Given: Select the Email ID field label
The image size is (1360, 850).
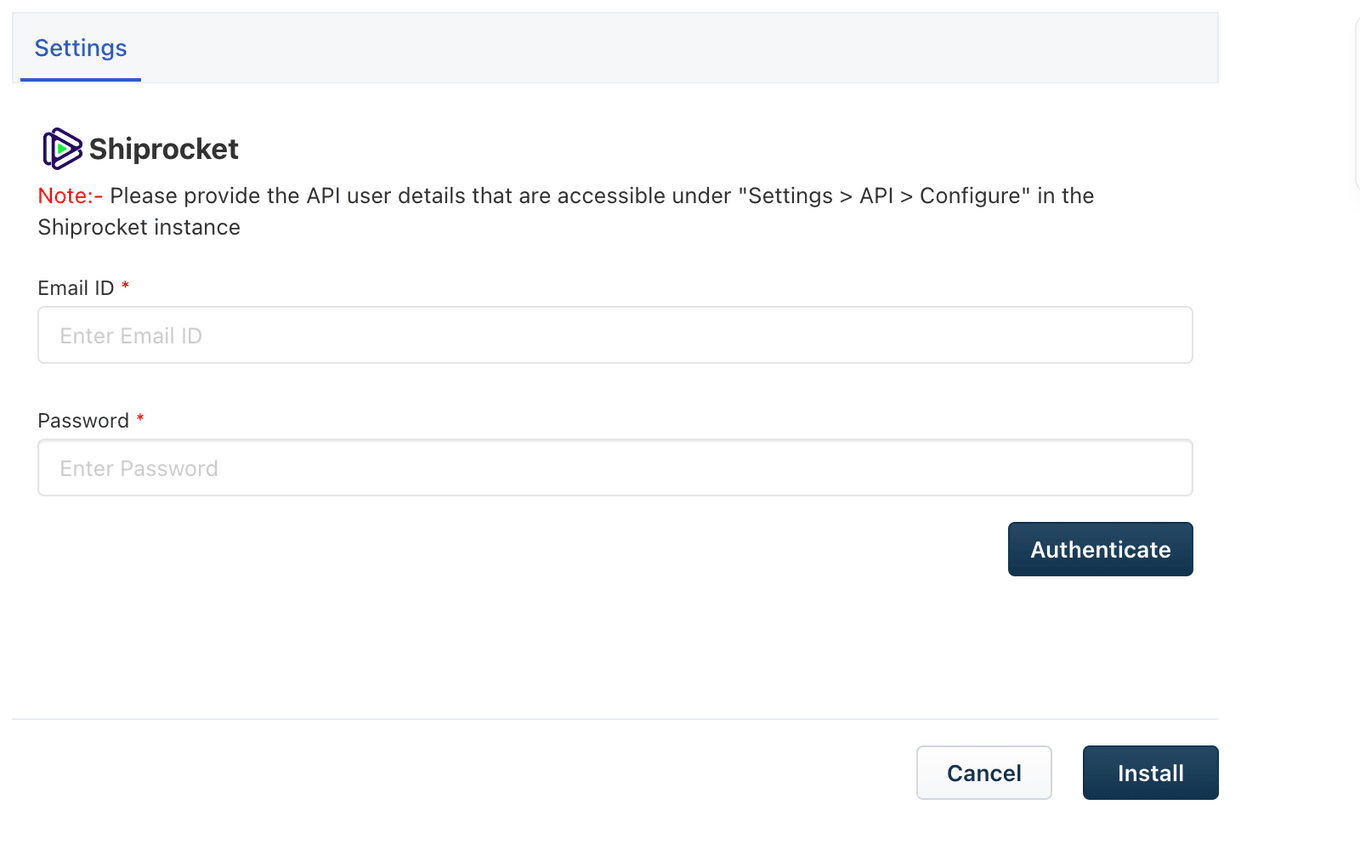Looking at the screenshot, I should pyautogui.click(x=76, y=288).
